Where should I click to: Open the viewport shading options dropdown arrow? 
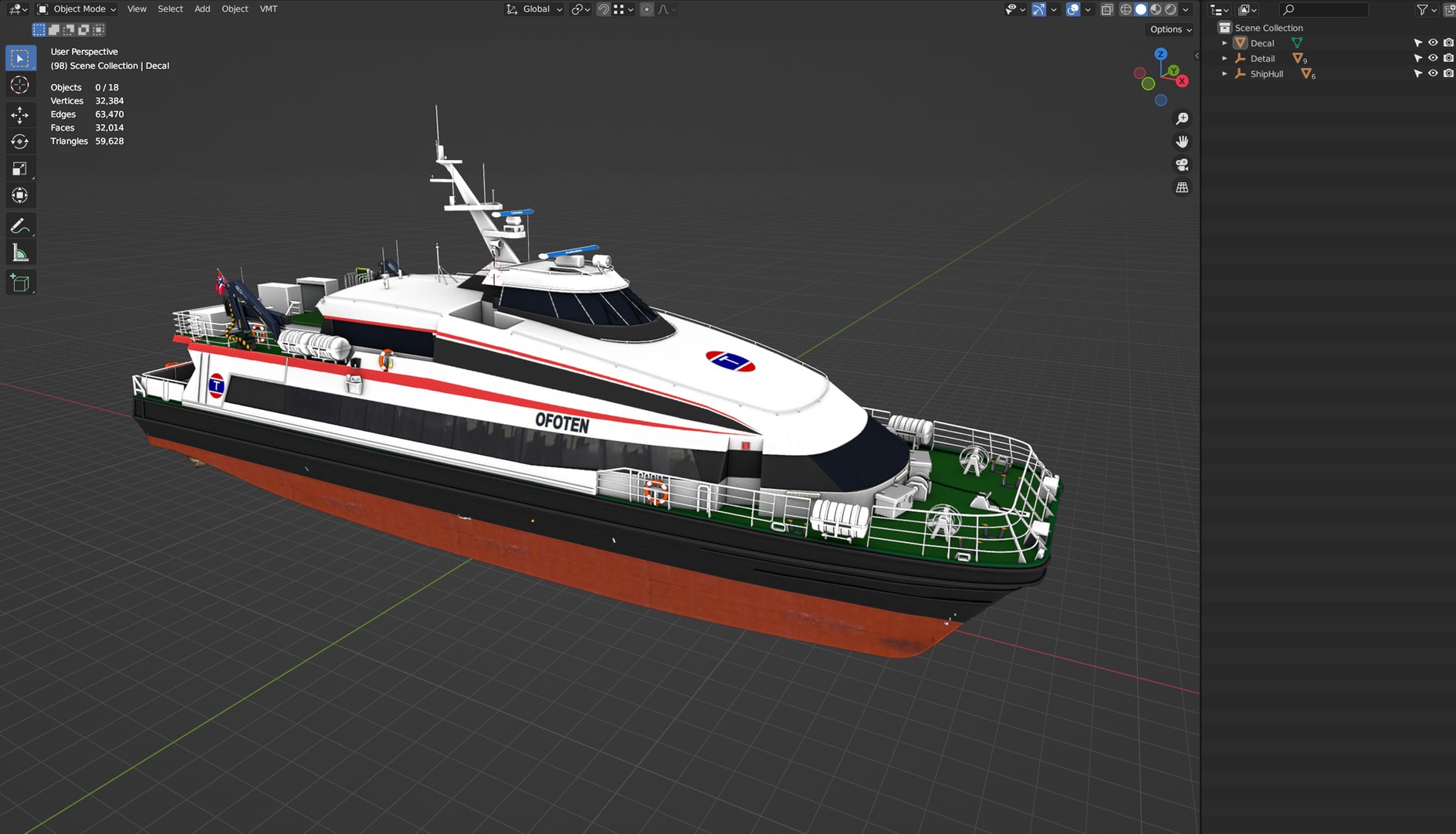coord(1186,9)
